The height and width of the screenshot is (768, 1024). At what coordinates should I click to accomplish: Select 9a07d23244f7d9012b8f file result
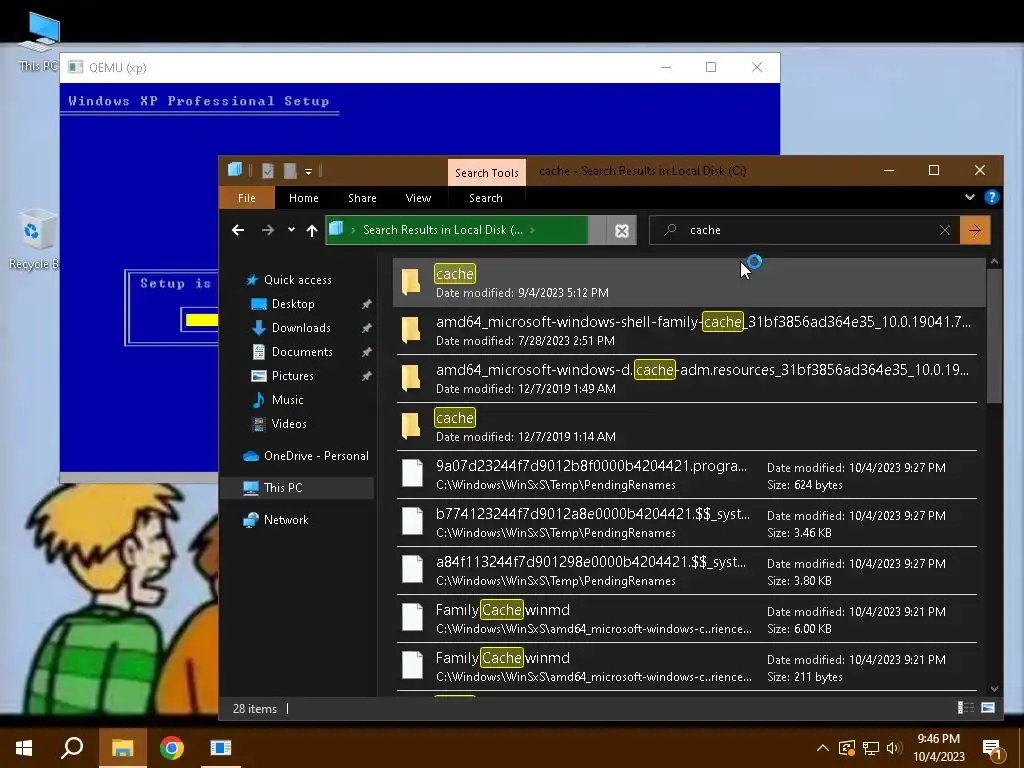click(687, 475)
